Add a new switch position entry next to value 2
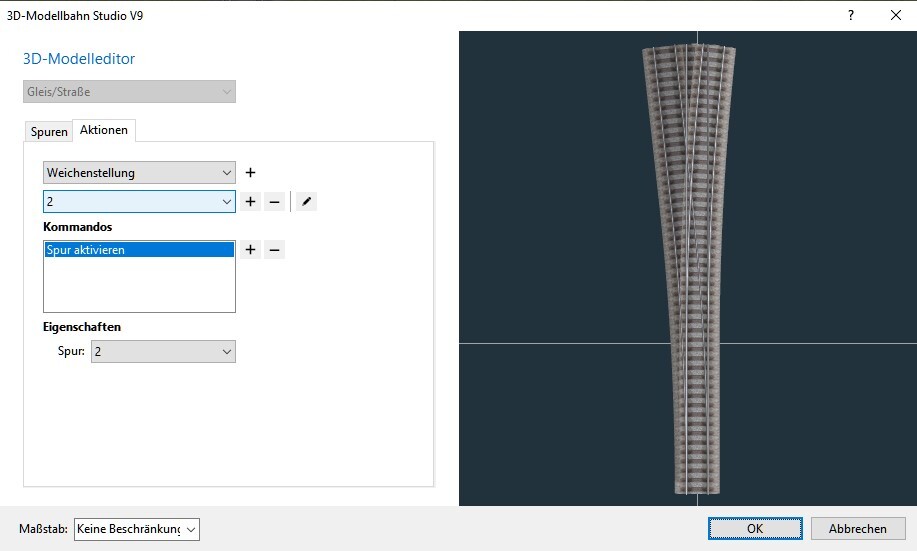917x551 pixels. point(250,202)
